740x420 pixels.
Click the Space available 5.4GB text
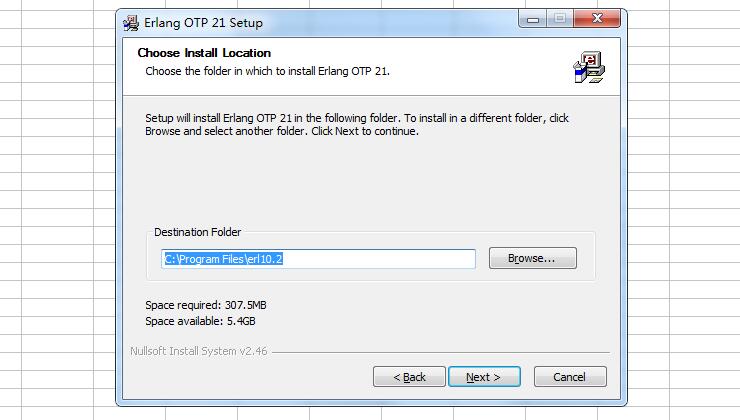pos(200,321)
